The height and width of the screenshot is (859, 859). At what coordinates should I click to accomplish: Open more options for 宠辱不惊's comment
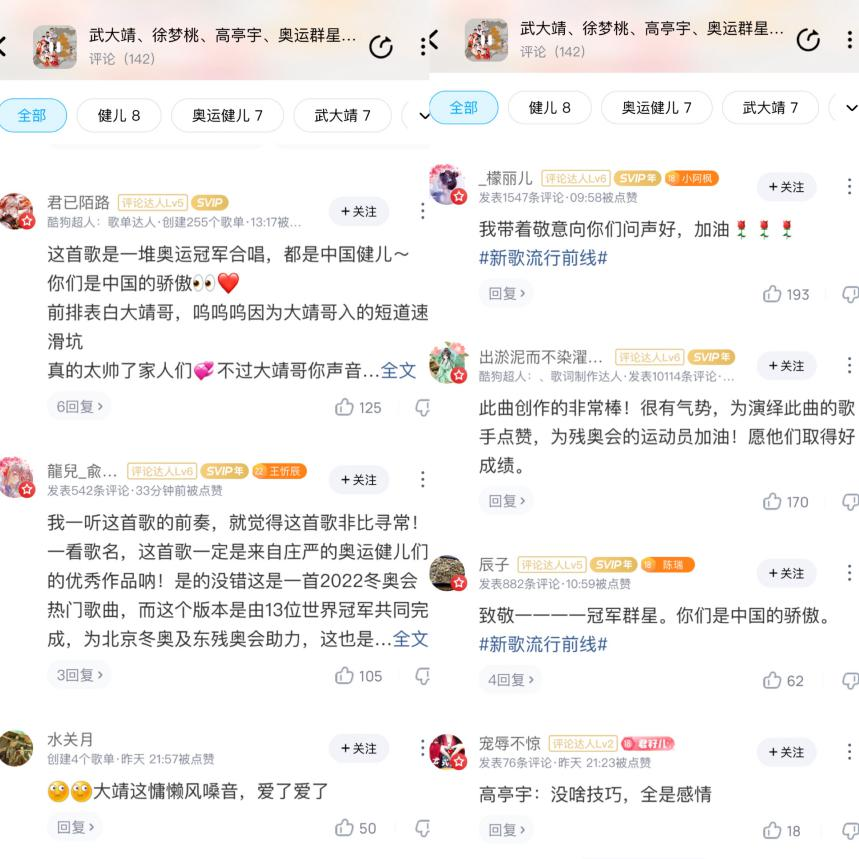pyautogui.click(x=849, y=752)
